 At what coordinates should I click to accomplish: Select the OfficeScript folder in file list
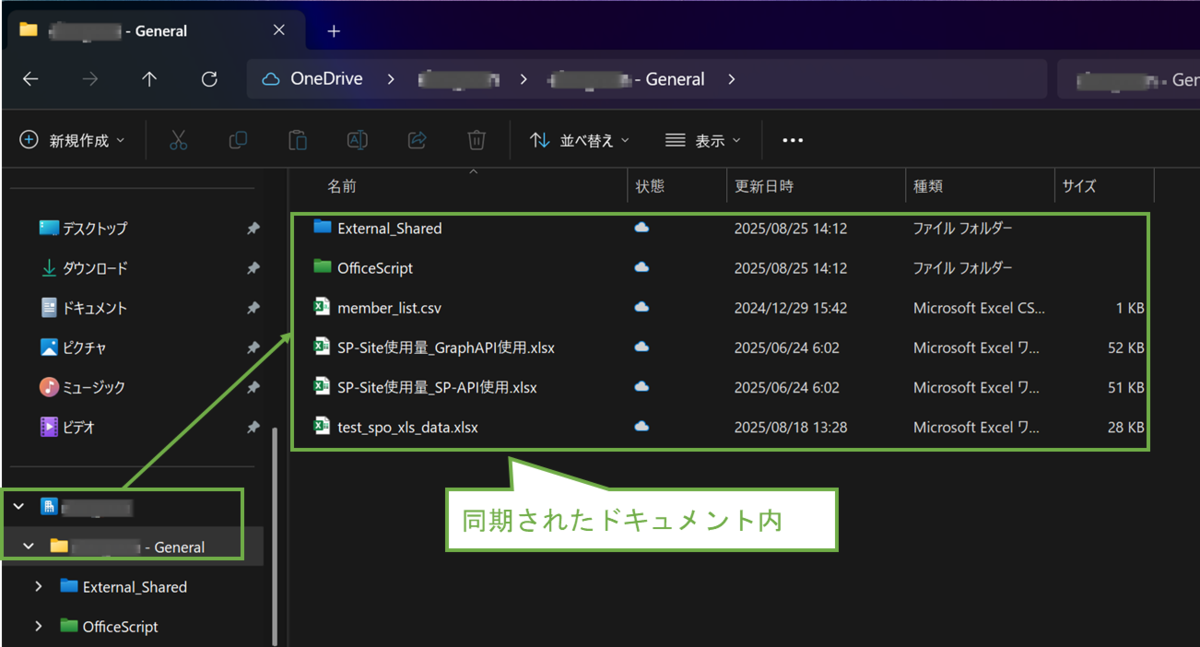coord(375,268)
